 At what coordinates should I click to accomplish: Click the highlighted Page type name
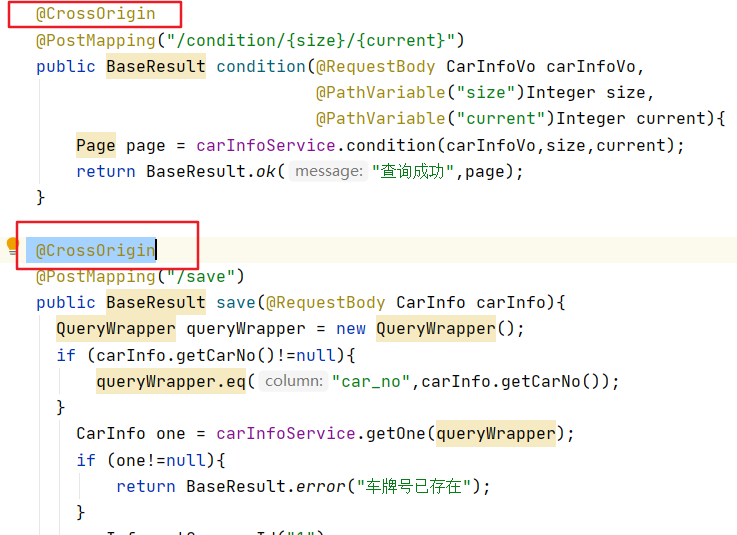click(96, 145)
